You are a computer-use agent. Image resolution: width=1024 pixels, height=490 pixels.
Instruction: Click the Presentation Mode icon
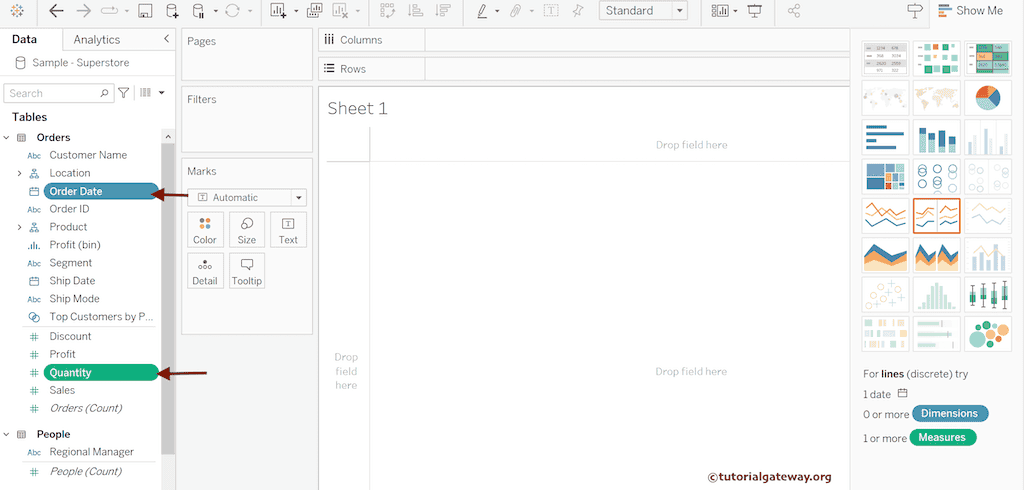[754, 11]
